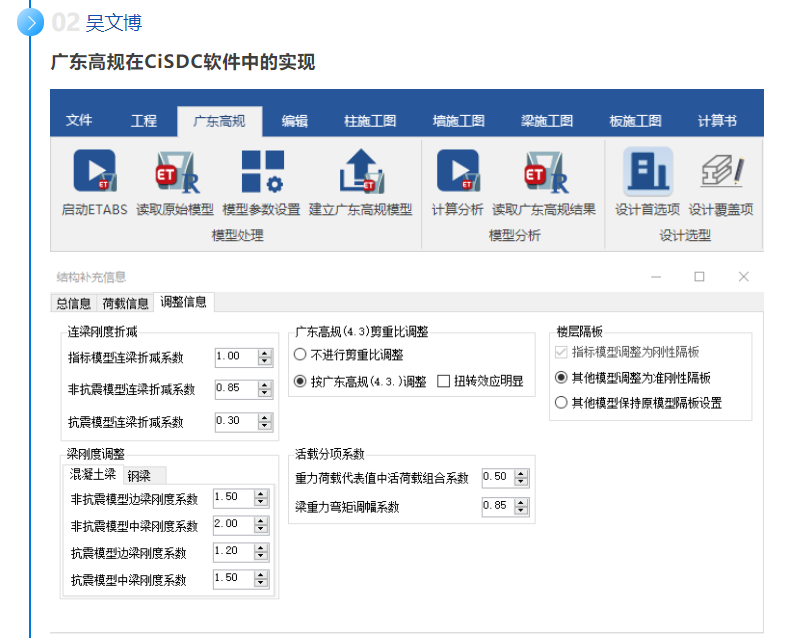The width and height of the screenshot is (799, 638).
Task: Click 非抗震模型边梁刚度系数 value field
Action: pos(233,497)
